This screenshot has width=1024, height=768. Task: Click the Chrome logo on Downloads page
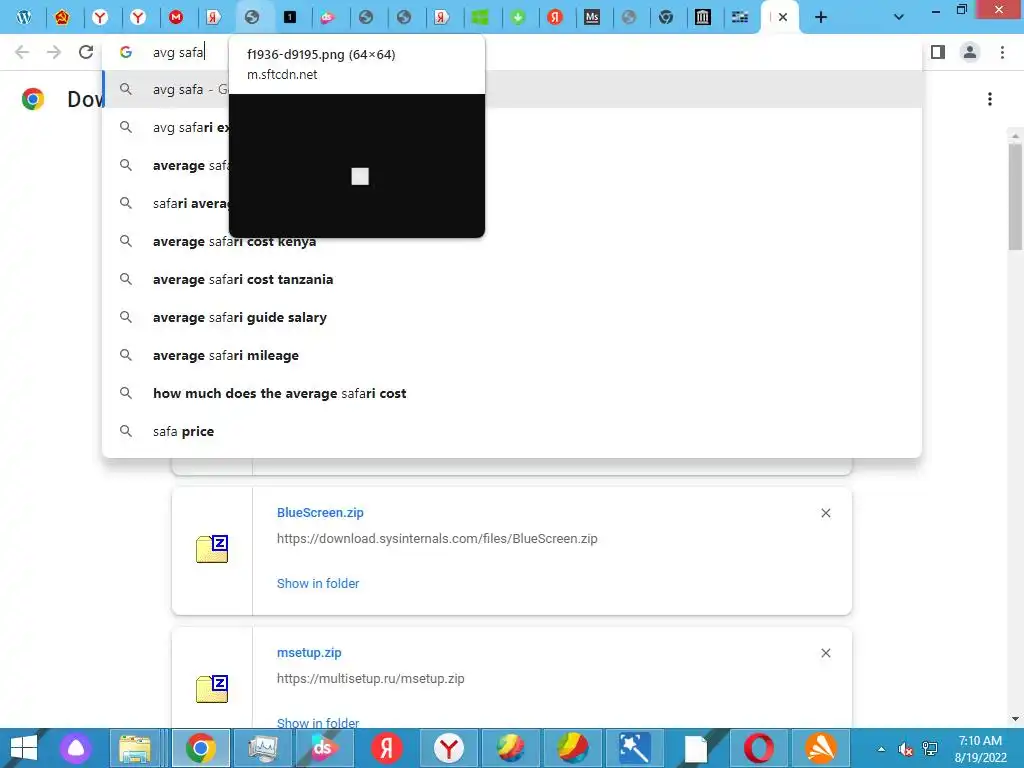click(33, 99)
